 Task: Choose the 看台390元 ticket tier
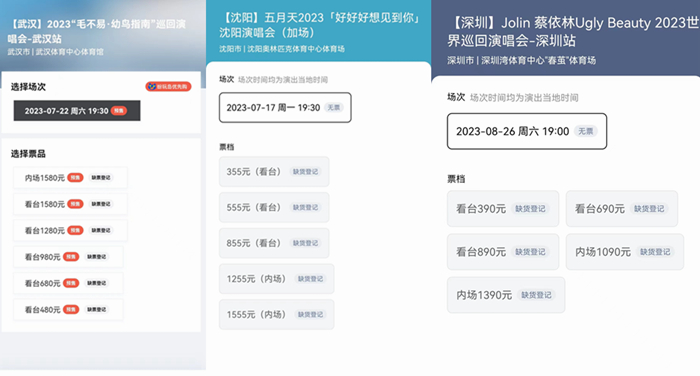[503, 209]
